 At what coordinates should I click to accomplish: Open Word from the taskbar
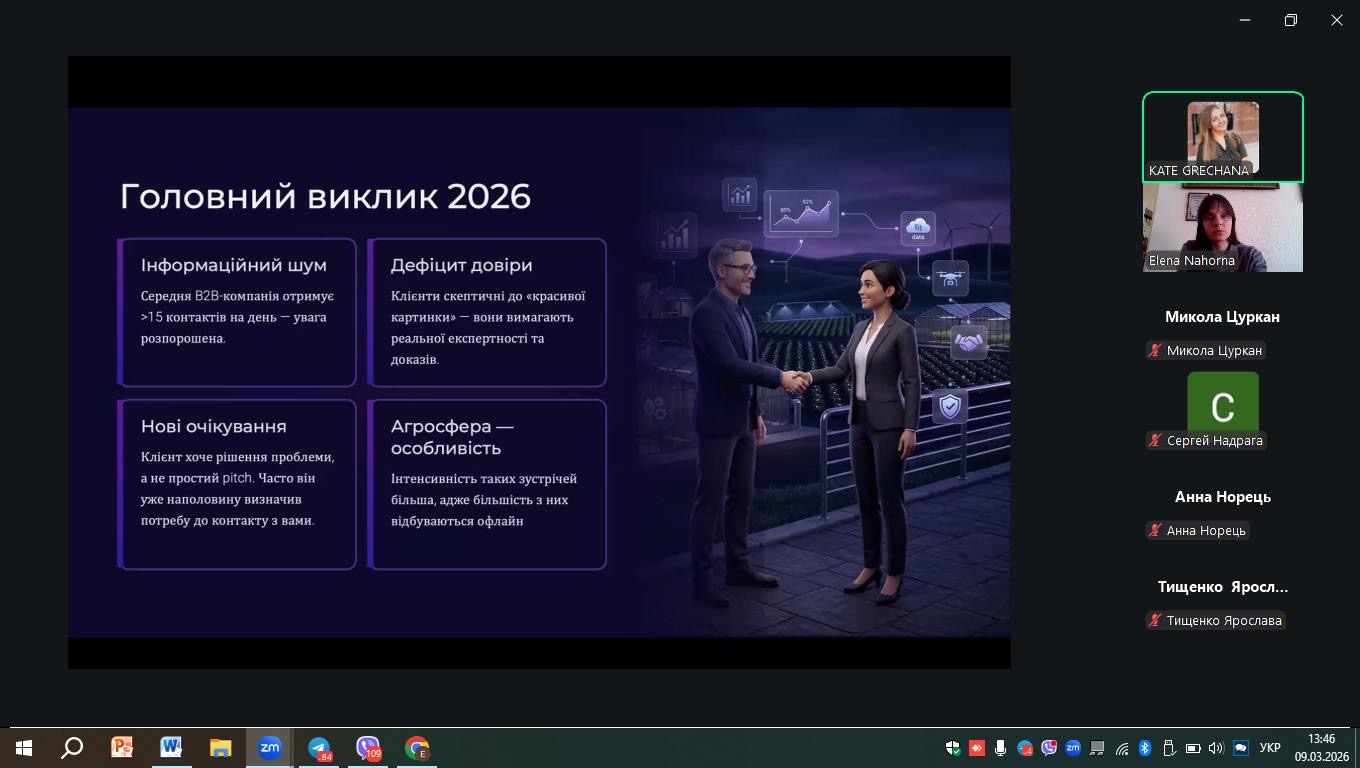[171, 748]
